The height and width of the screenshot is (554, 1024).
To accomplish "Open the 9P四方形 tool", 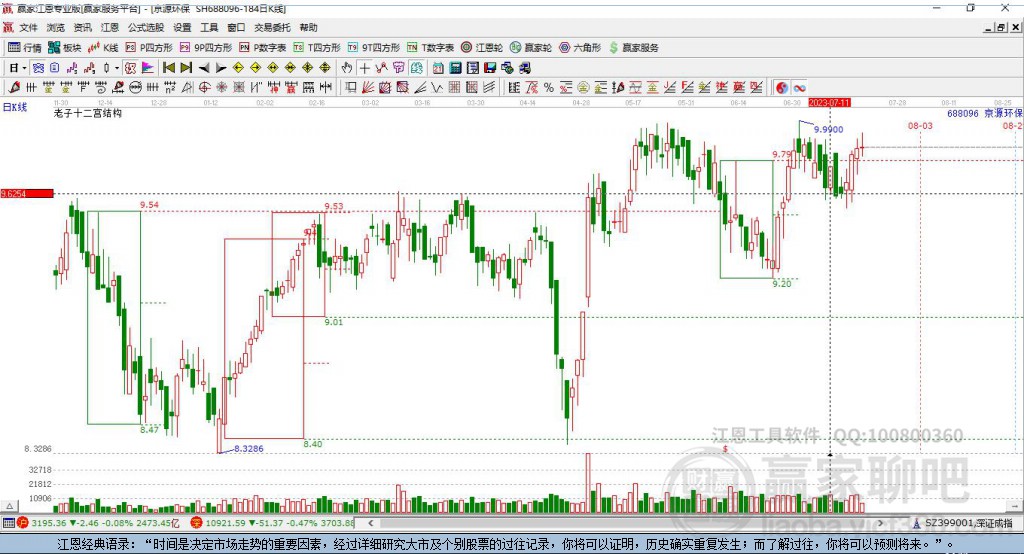I will [x=206, y=48].
